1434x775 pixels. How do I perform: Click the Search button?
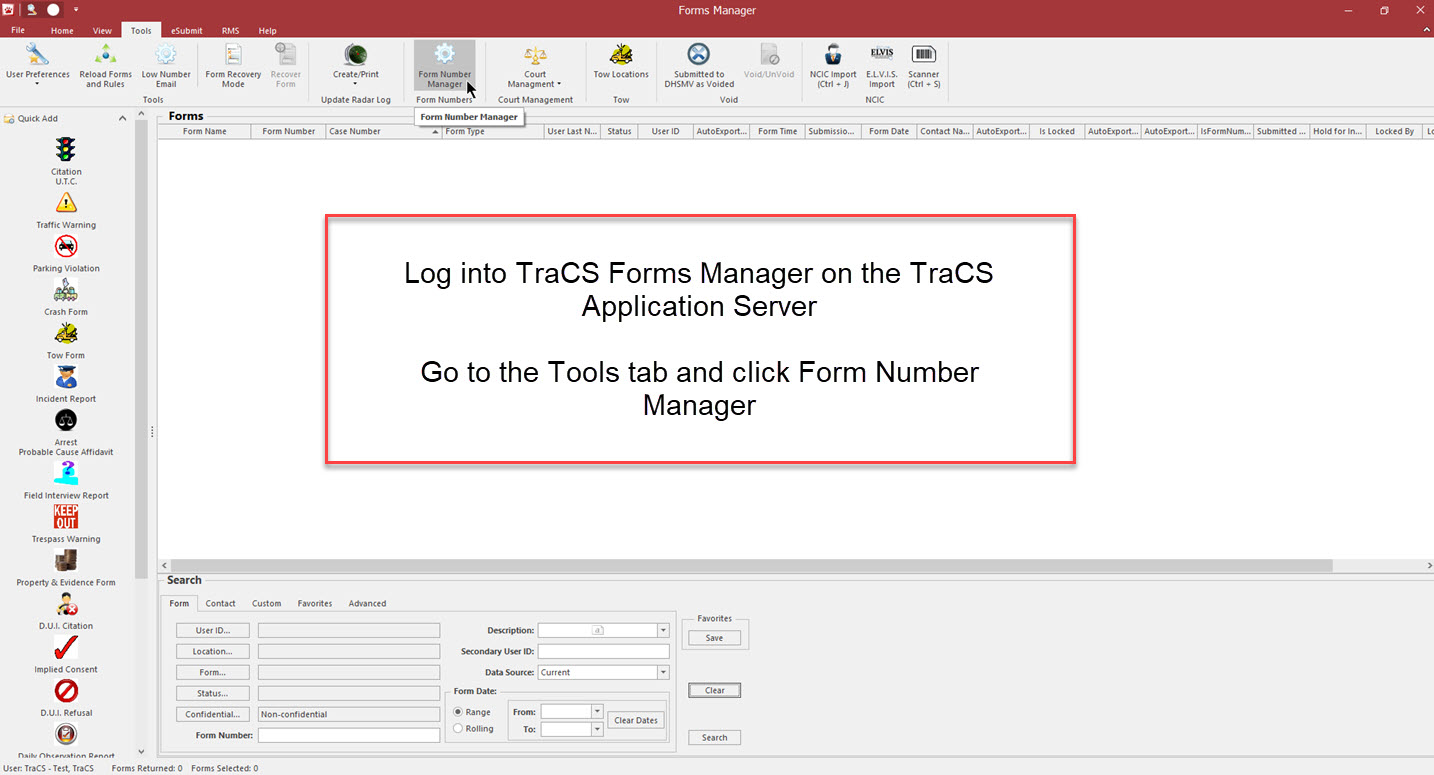(714, 738)
